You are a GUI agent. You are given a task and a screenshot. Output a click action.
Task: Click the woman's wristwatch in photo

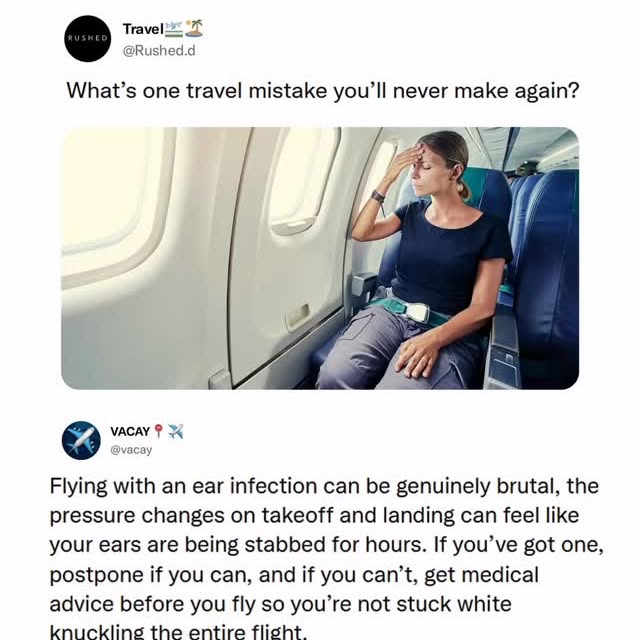(x=378, y=197)
